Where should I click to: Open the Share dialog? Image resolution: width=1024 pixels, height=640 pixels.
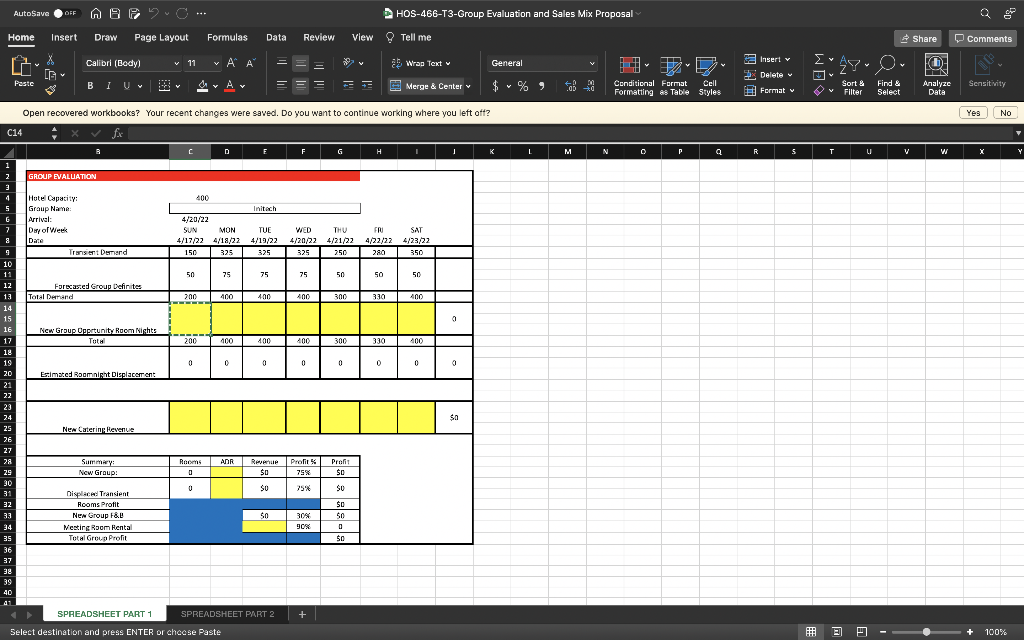coord(917,37)
